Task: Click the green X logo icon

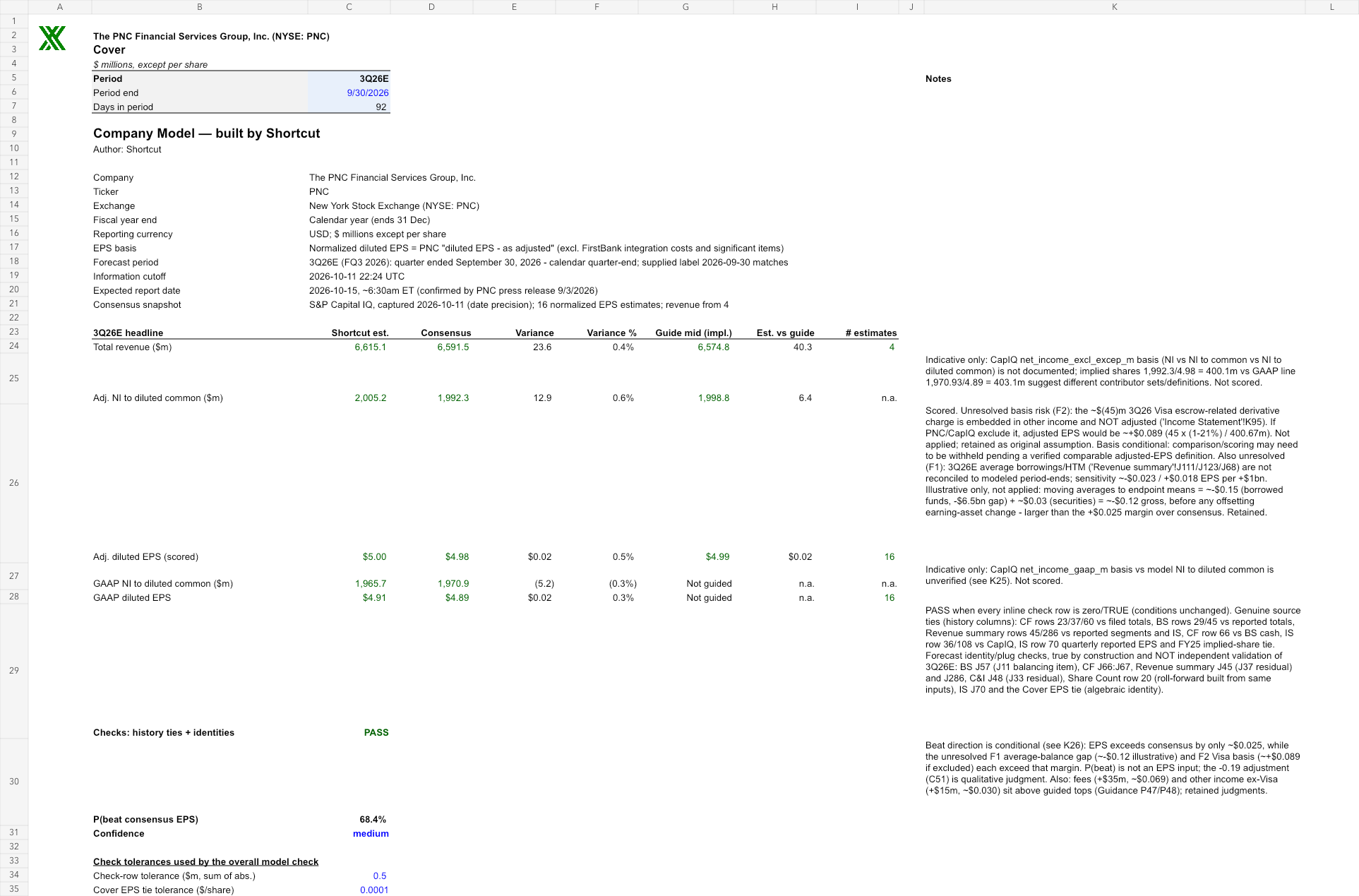Action: point(52,38)
